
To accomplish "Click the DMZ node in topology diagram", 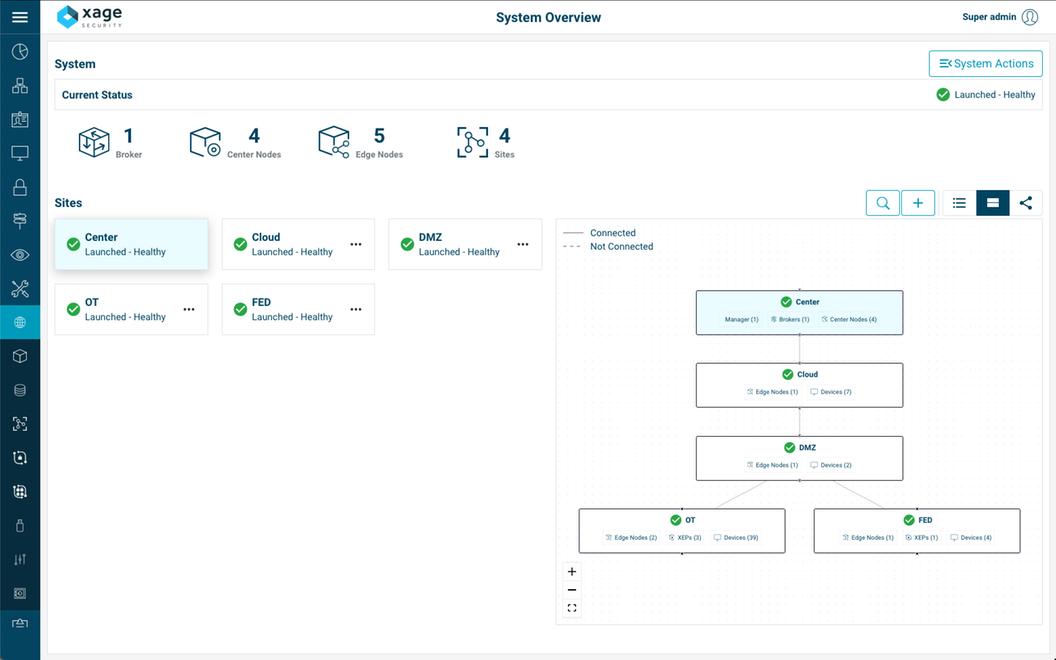I will (x=799, y=458).
